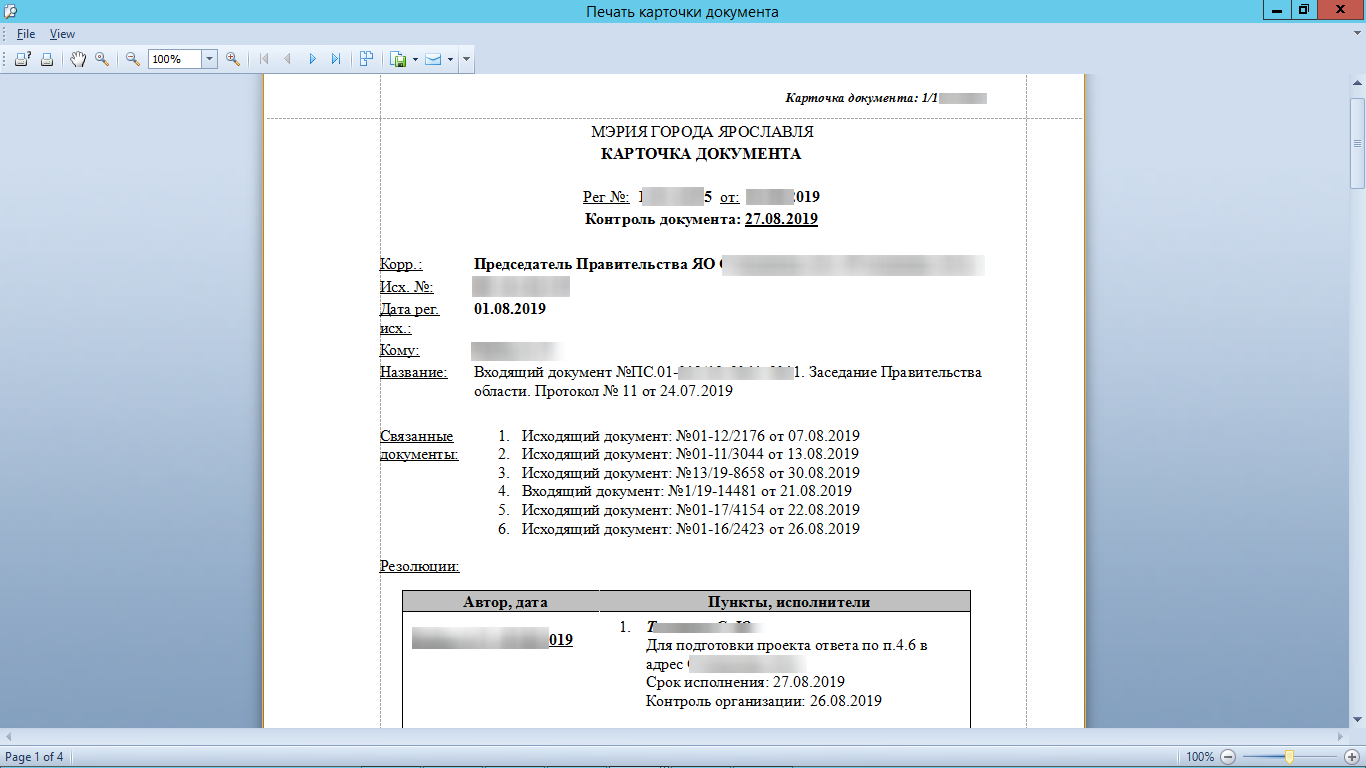The width and height of the screenshot is (1366, 768).
Task: Select the Hand pan tool
Action: [x=78, y=59]
